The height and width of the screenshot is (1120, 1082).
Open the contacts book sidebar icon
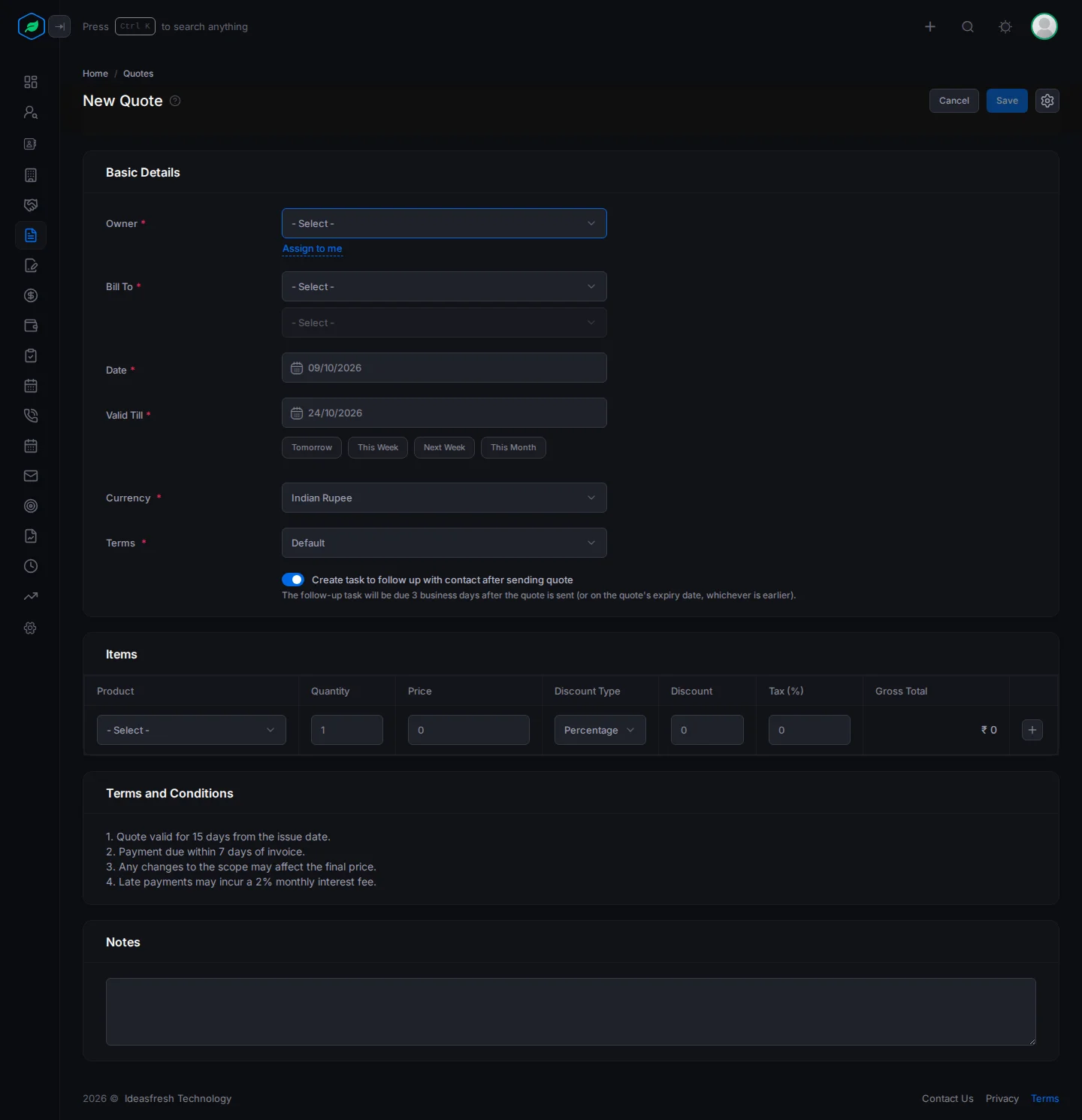31,144
